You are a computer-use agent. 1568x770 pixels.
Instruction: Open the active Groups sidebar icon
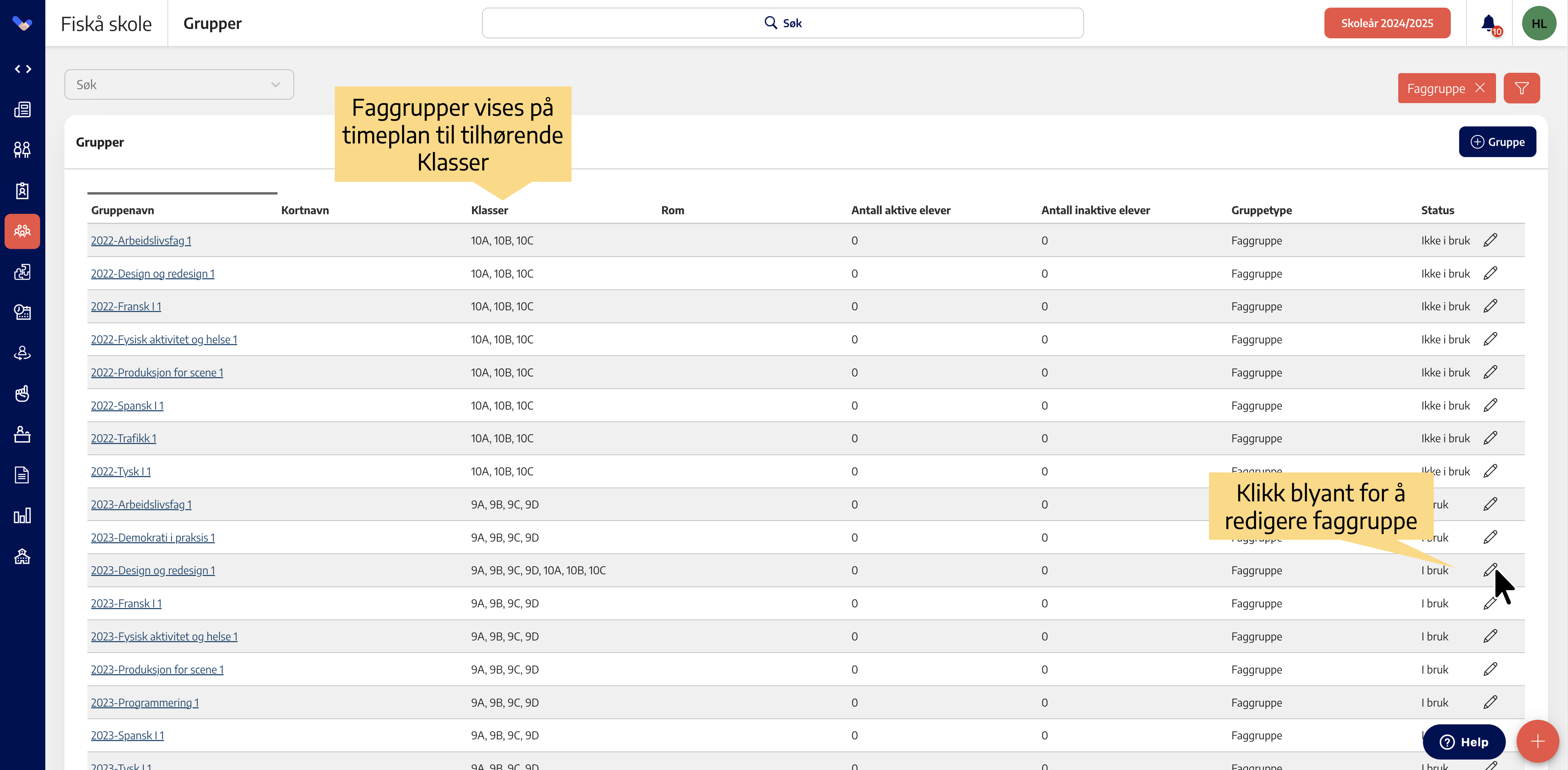23,232
